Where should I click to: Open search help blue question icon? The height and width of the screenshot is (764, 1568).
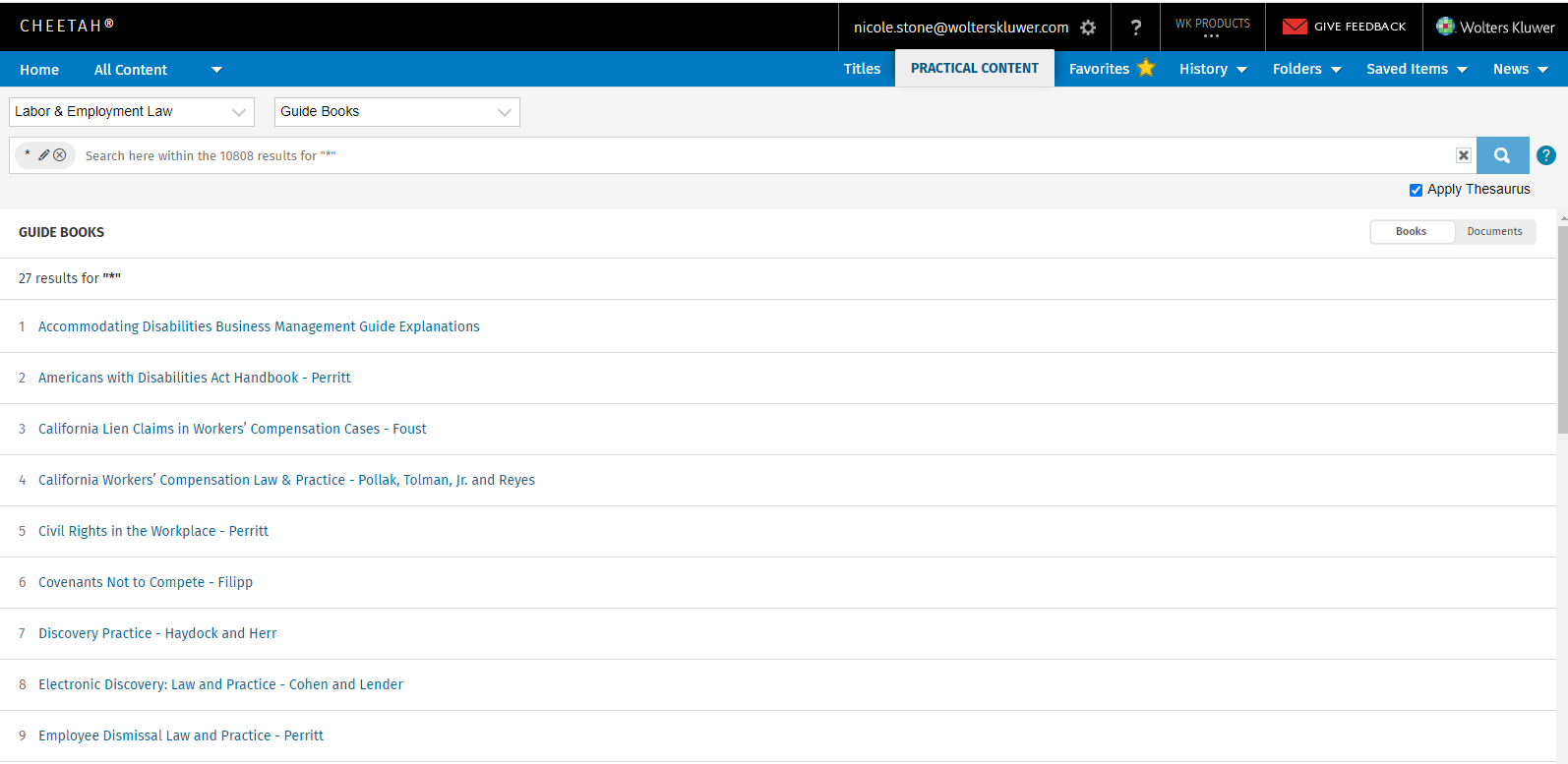click(x=1546, y=155)
